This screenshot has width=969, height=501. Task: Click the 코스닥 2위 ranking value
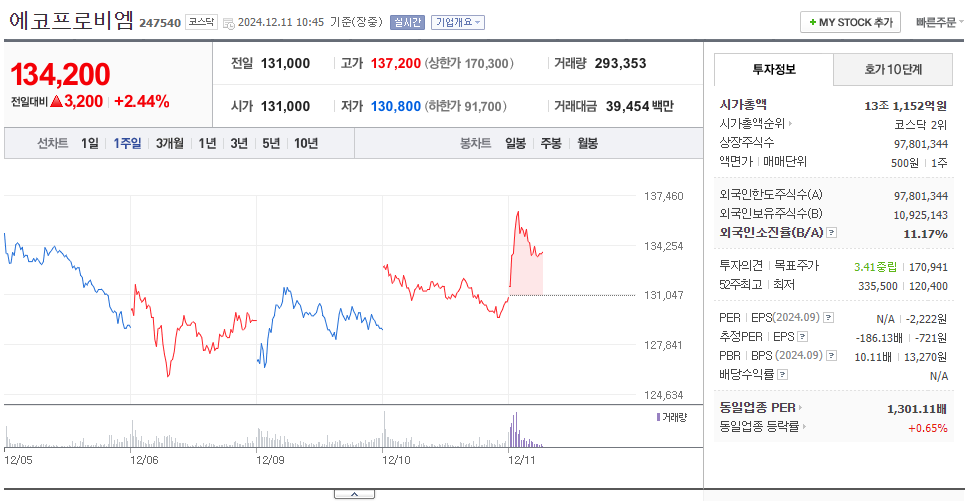pos(921,125)
